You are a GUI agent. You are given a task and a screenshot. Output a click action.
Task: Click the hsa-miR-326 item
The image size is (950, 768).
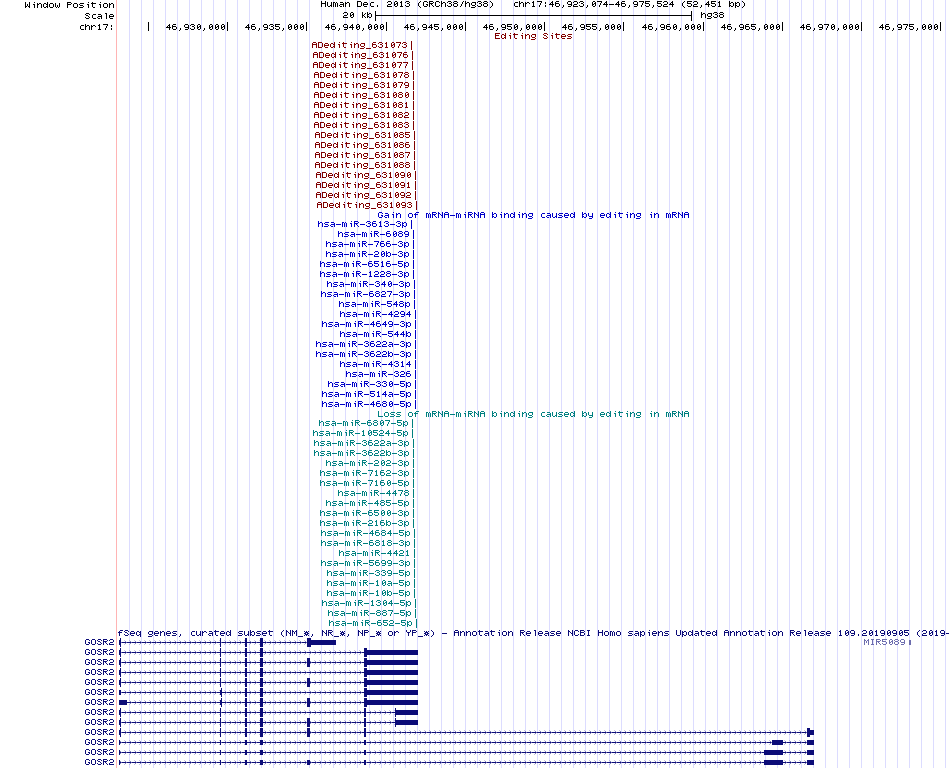(x=379, y=374)
